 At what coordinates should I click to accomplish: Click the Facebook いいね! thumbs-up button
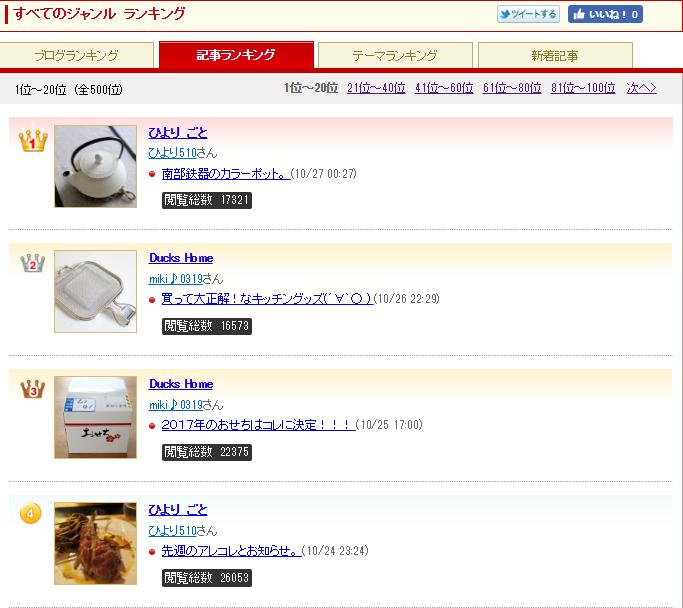pos(605,14)
